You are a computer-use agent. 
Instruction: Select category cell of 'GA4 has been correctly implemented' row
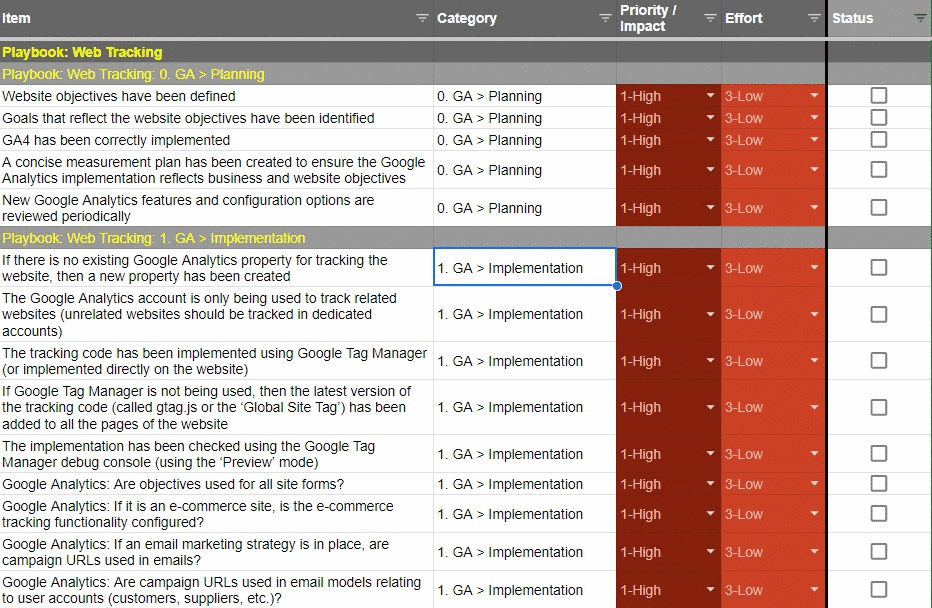[x=525, y=140]
